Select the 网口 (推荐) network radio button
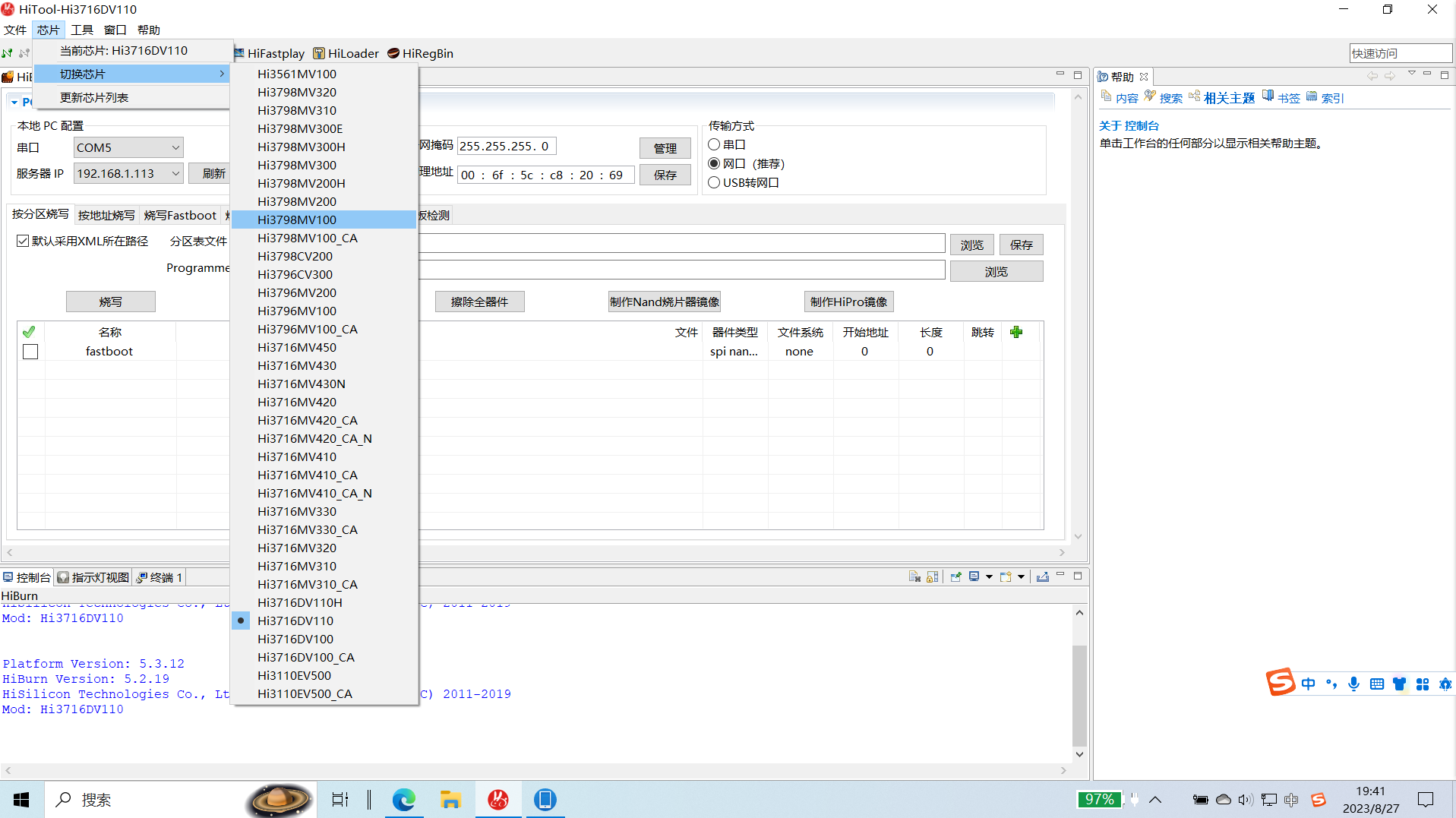1456x818 pixels. [x=714, y=163]
